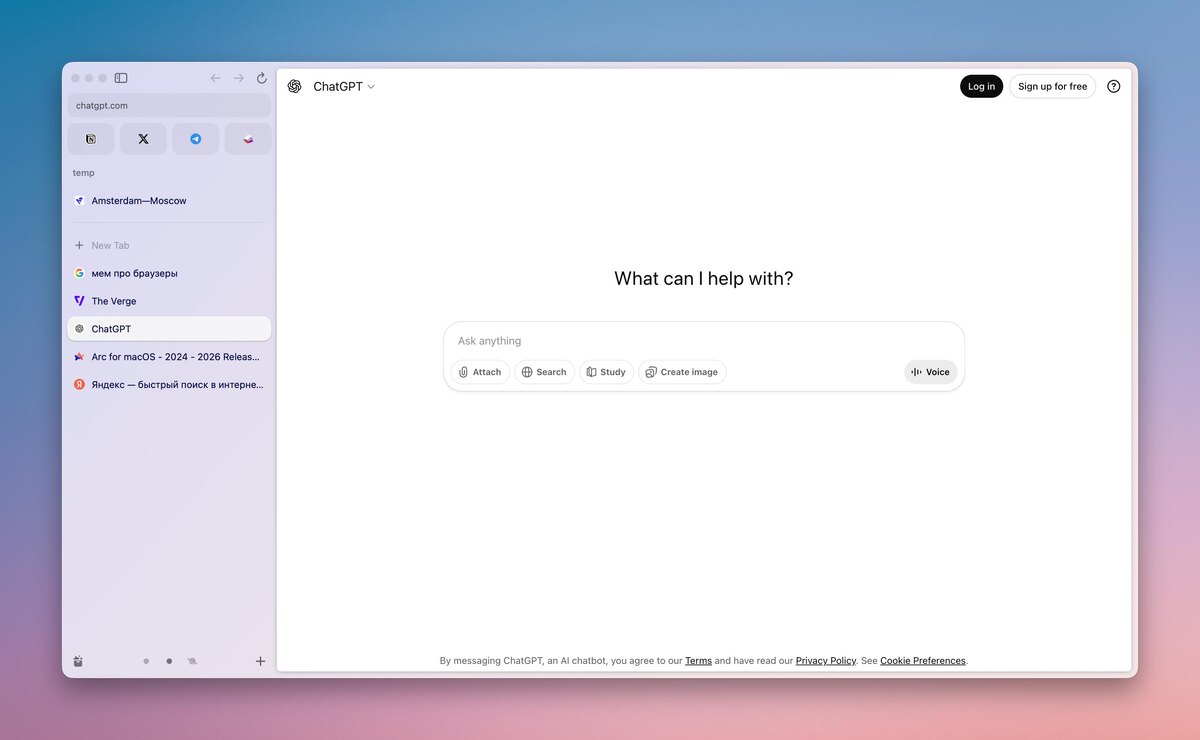Open the Terms link
This screenshot has height=740, width=1200.
pyautogui.click(x=698, y=661)
